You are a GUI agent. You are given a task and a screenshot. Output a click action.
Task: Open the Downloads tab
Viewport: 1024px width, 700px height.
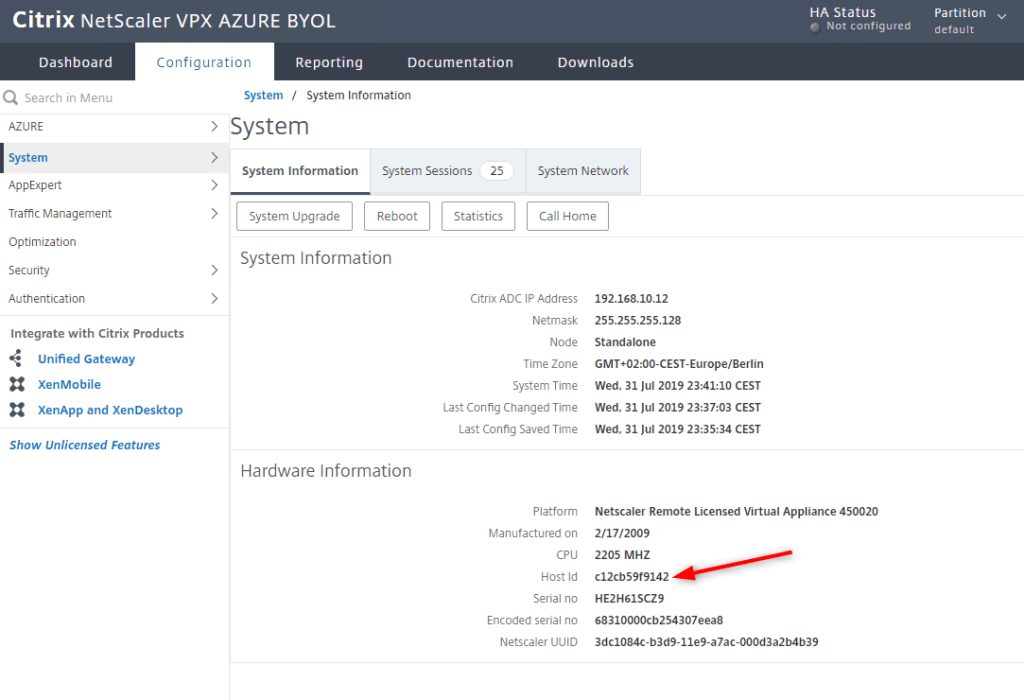coord(595,62)
